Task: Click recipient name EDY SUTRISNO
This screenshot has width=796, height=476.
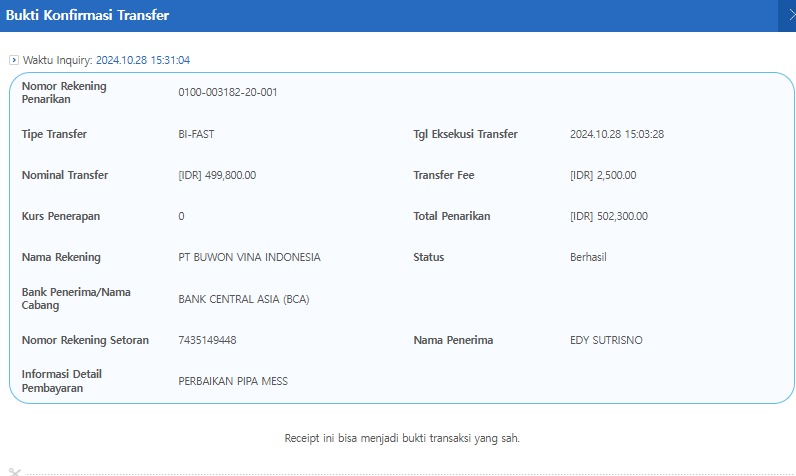Action: click(606, 340)
